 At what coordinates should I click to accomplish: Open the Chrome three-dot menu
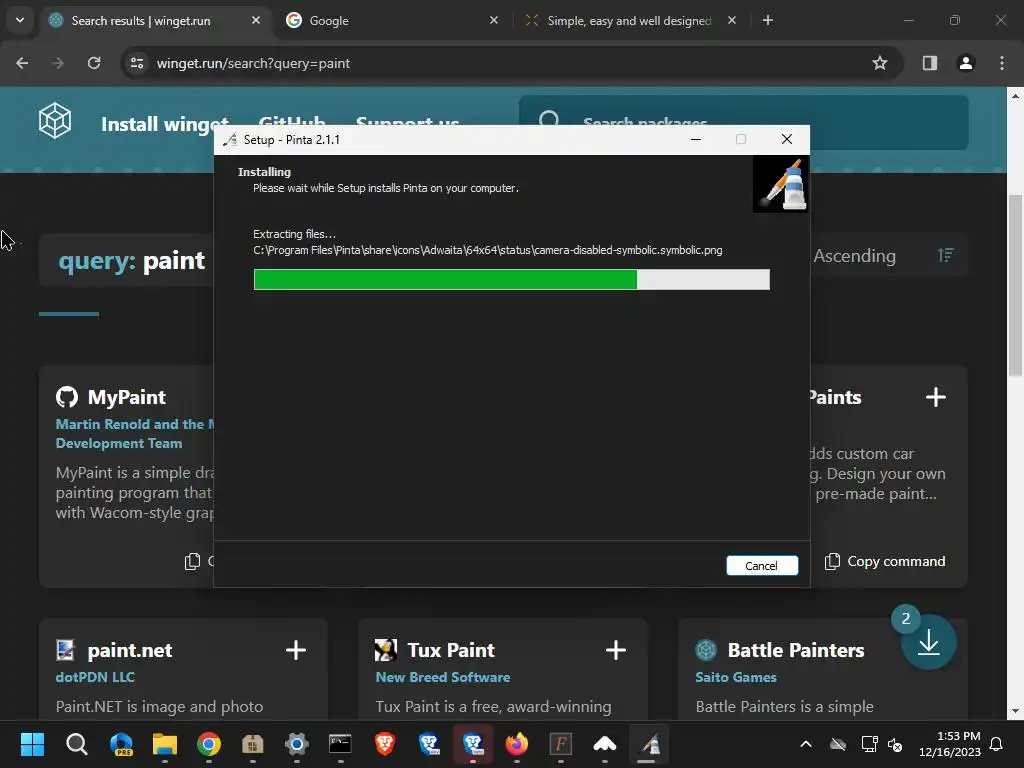tap(1002, 63)
